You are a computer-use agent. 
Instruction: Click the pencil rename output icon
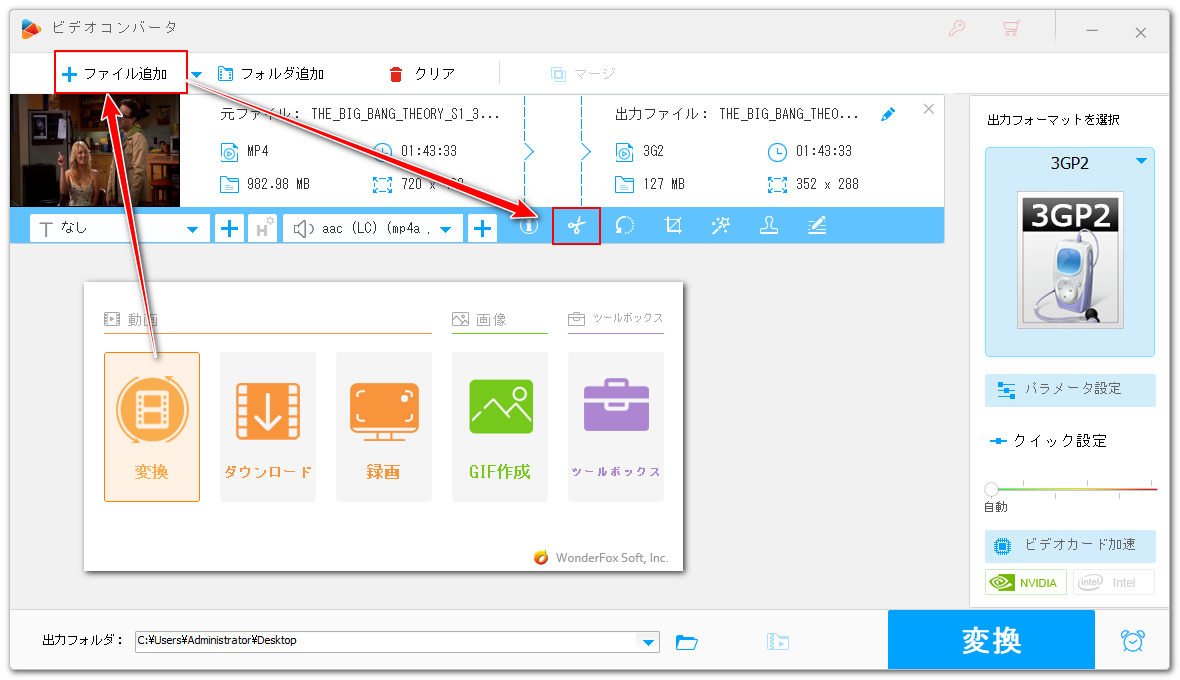coord(888,114)
